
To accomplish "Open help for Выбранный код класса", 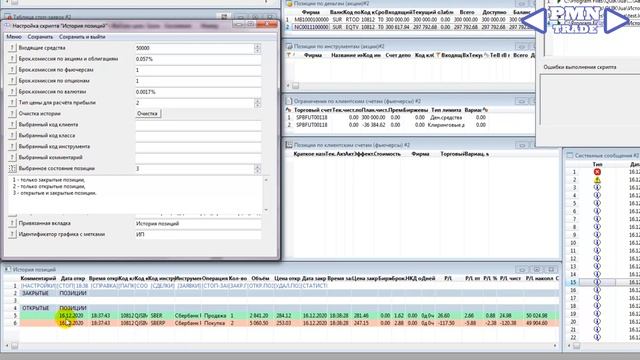I will point(12,136).
